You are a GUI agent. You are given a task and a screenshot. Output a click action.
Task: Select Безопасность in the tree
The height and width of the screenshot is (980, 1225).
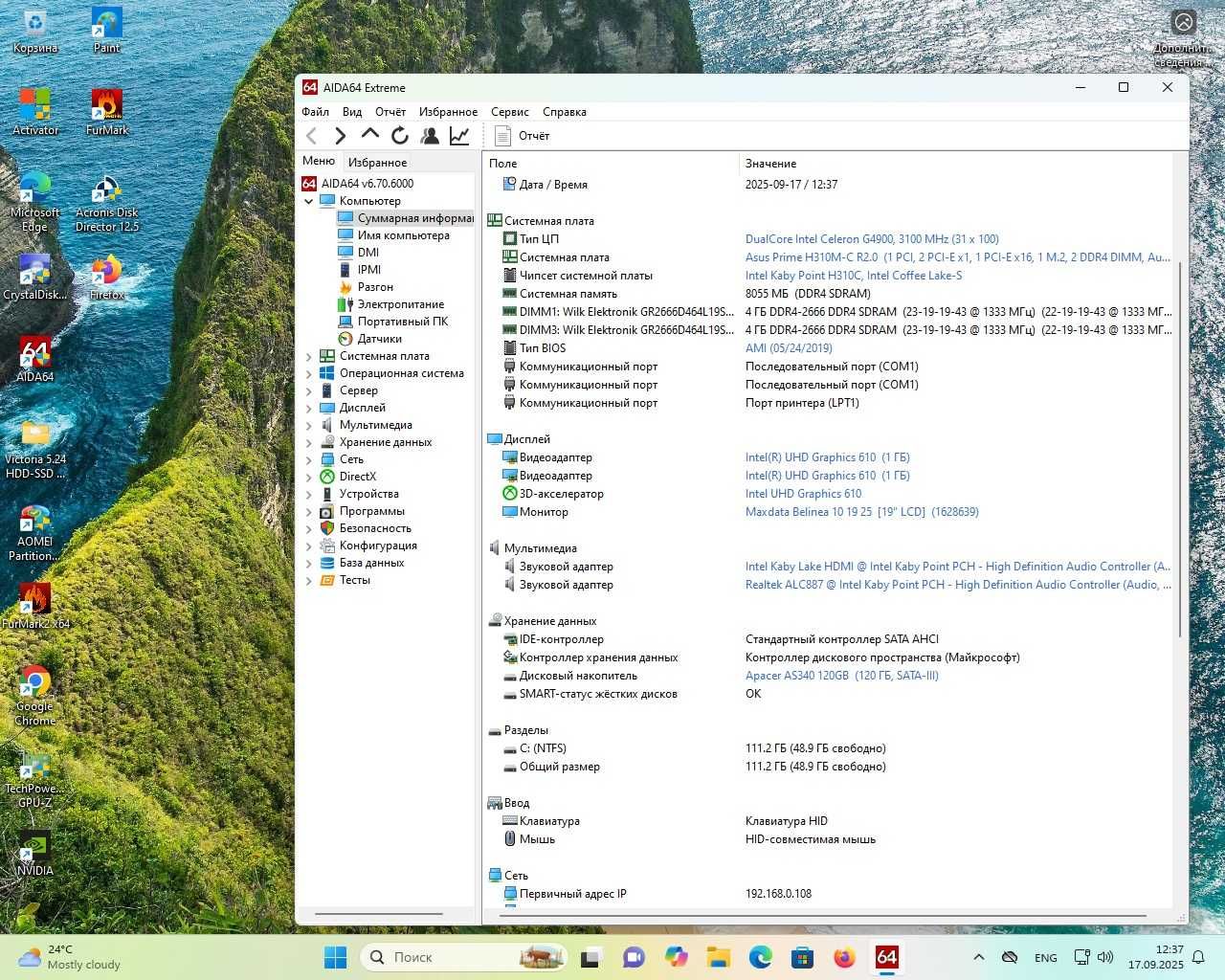(366, 528)
